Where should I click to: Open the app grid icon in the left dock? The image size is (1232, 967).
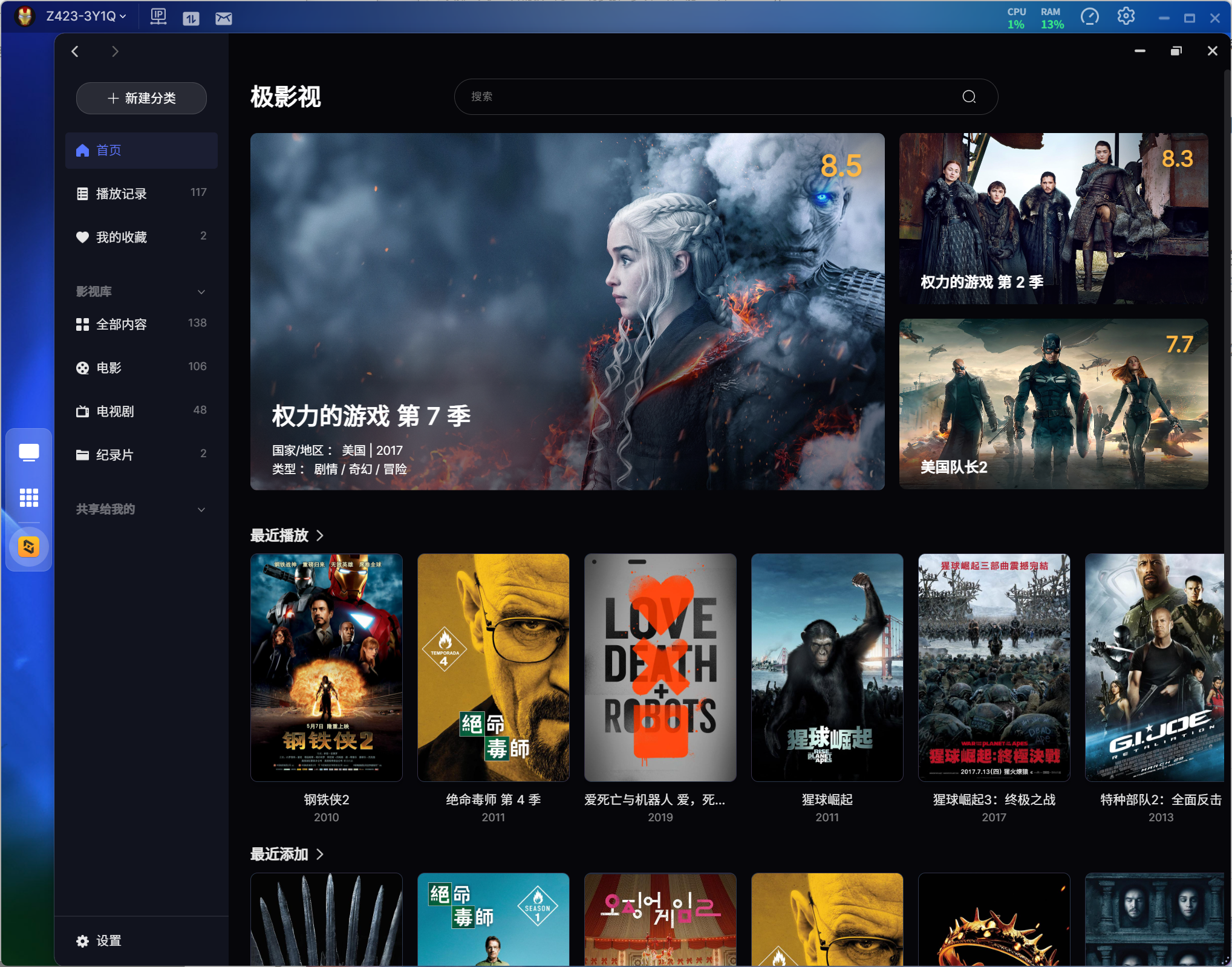[28, 497]
